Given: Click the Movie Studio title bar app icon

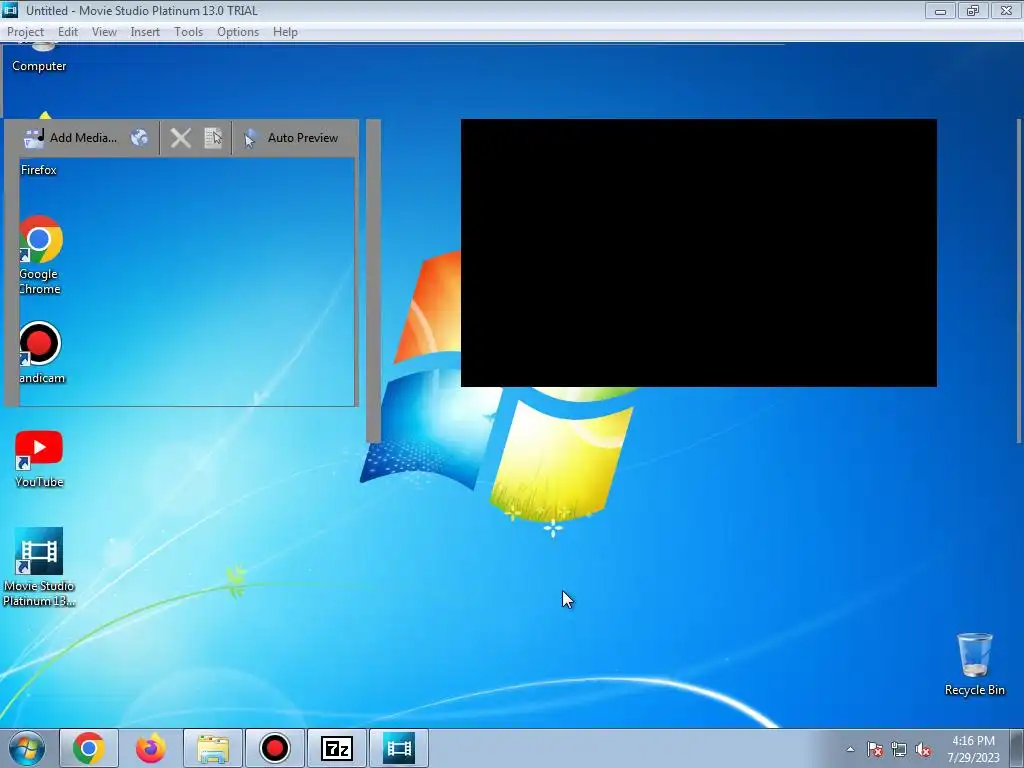Looking at the screenshot, I should [10, 10].
